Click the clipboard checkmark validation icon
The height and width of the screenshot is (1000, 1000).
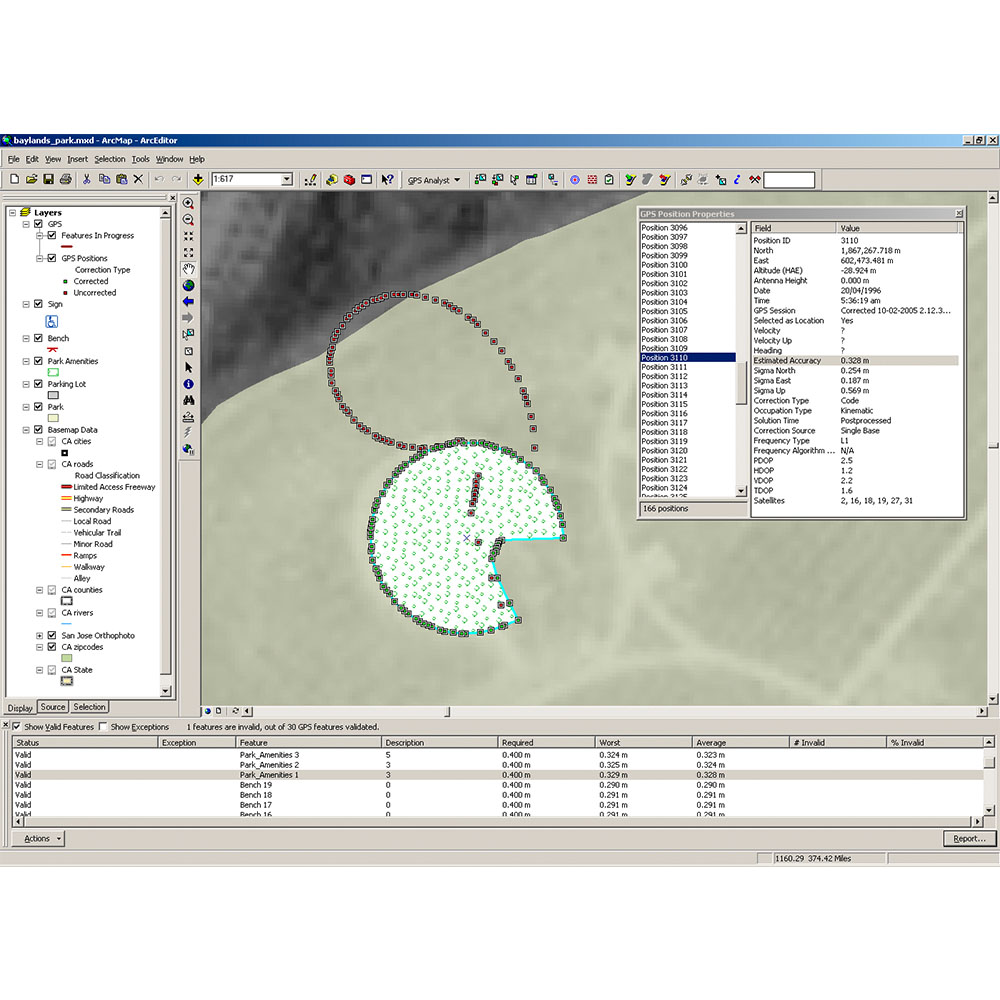tap(609, 180)
